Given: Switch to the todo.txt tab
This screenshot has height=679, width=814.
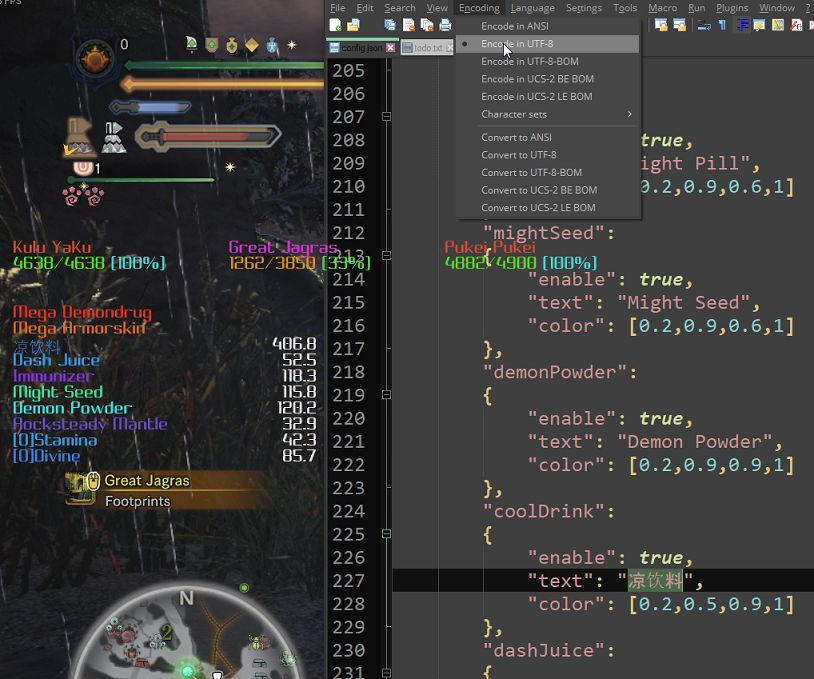Looking at the screenshot, I should pyautogui.click(x=428, y=48).
